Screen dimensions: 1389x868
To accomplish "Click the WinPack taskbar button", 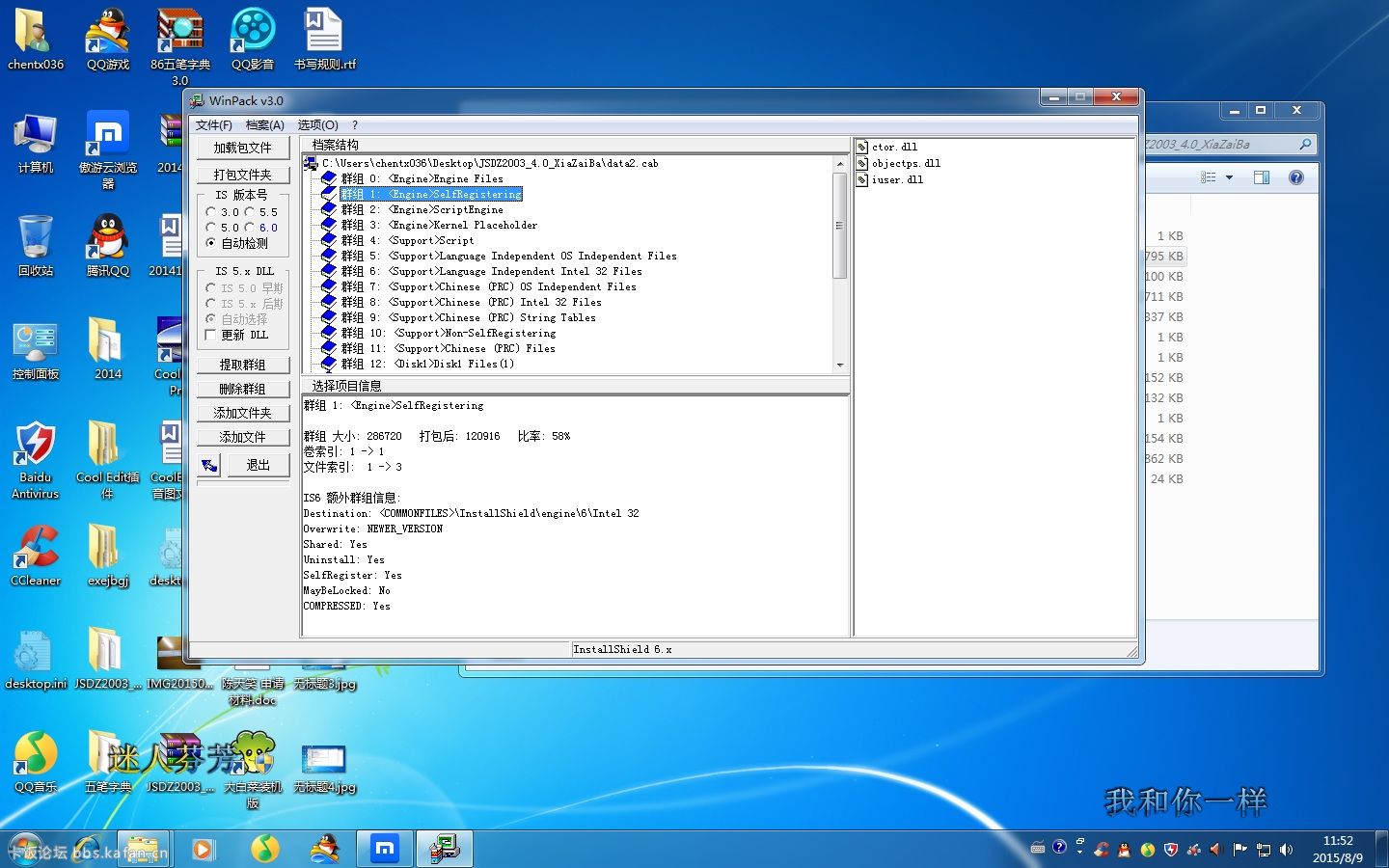I will (x=445, y=849).
